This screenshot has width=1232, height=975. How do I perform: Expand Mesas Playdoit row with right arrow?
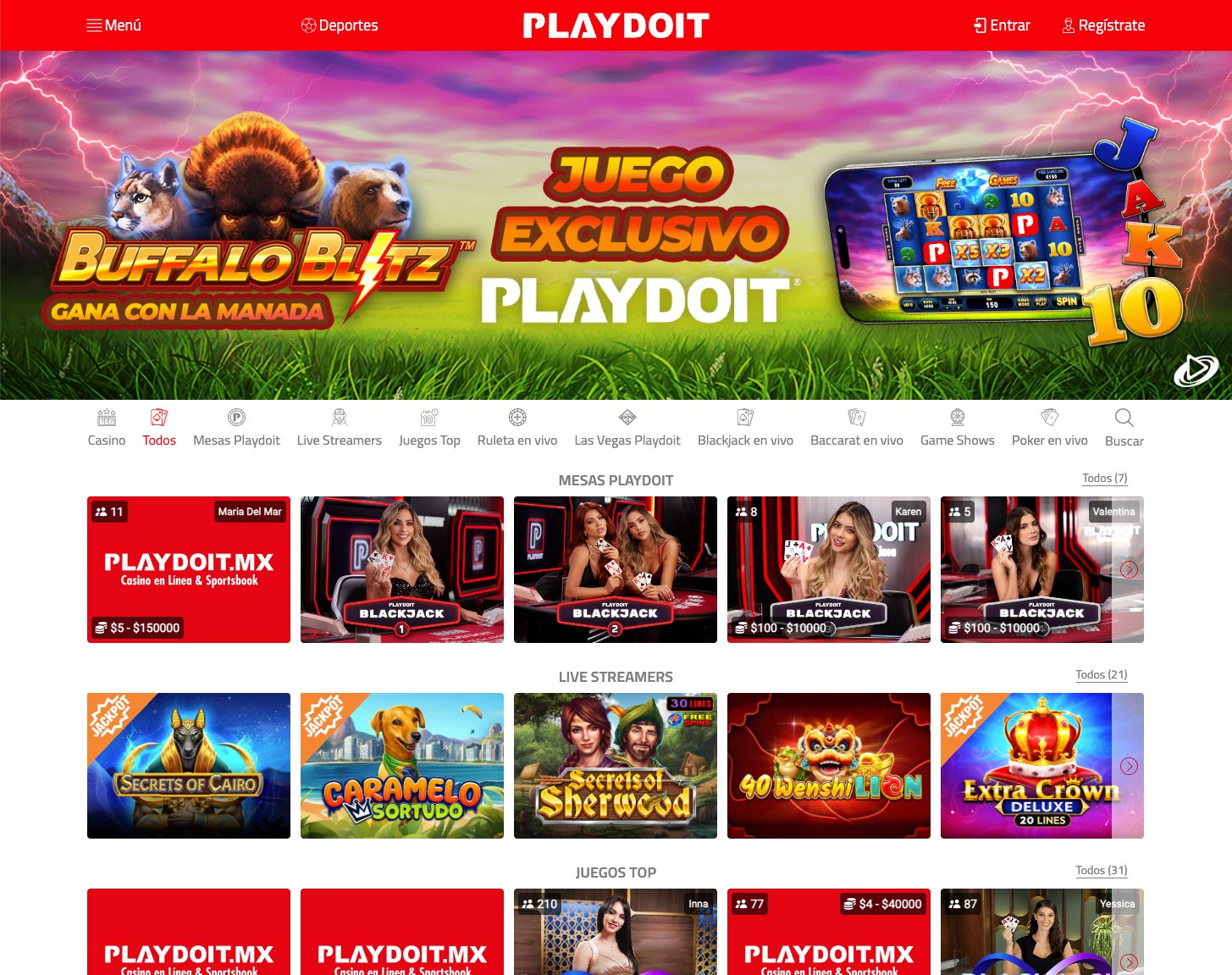(x=1129, y=569)
